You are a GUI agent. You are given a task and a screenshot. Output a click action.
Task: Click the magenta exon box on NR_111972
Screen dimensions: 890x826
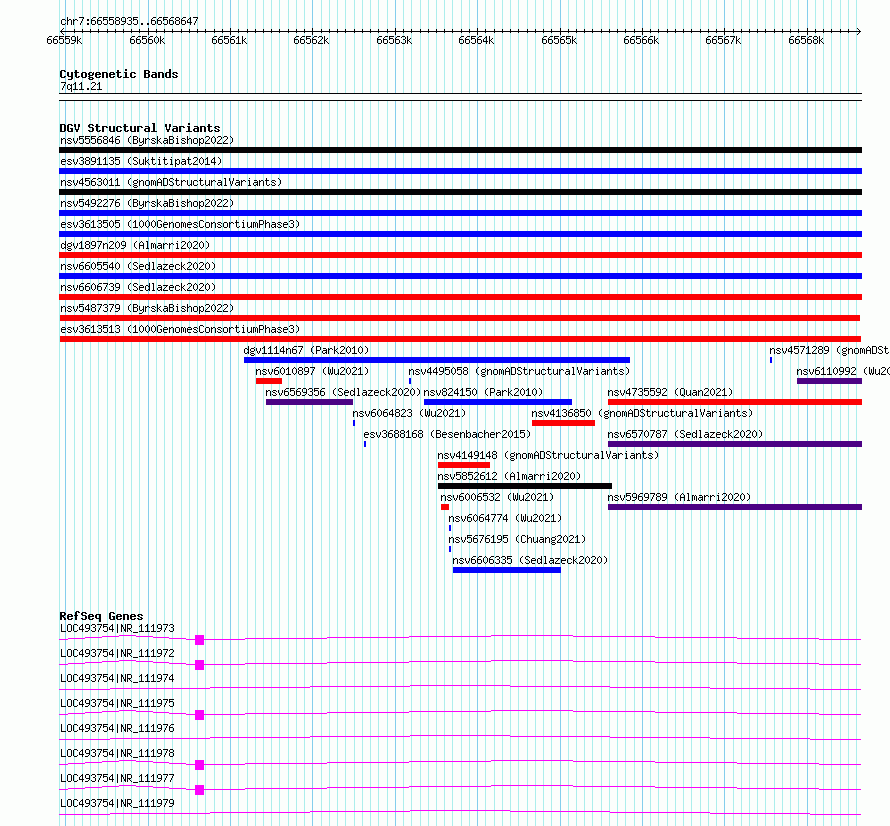[x=199, y=665]
